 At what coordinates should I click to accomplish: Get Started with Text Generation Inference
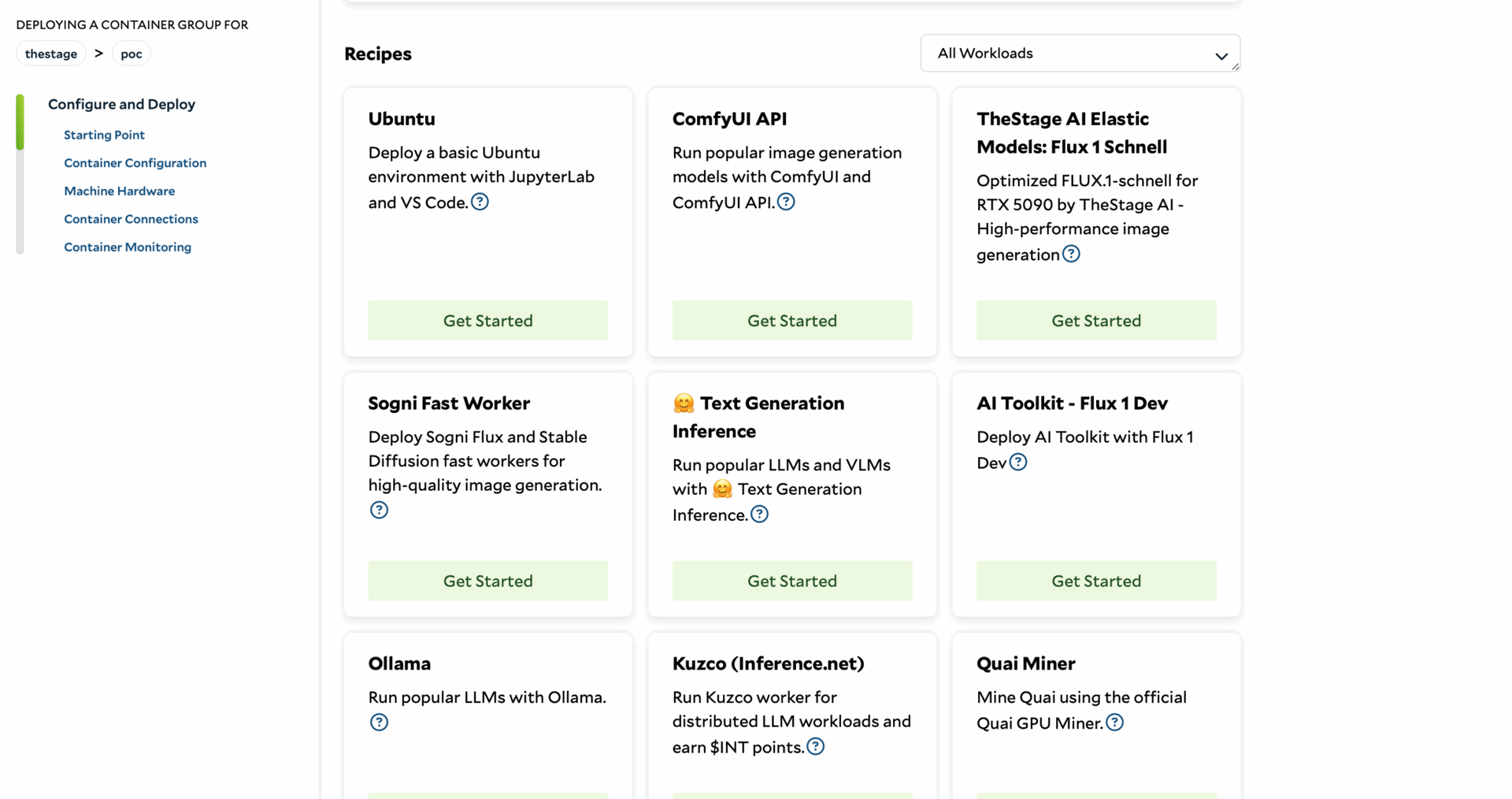pyautogui.click(x=792, y=581)
